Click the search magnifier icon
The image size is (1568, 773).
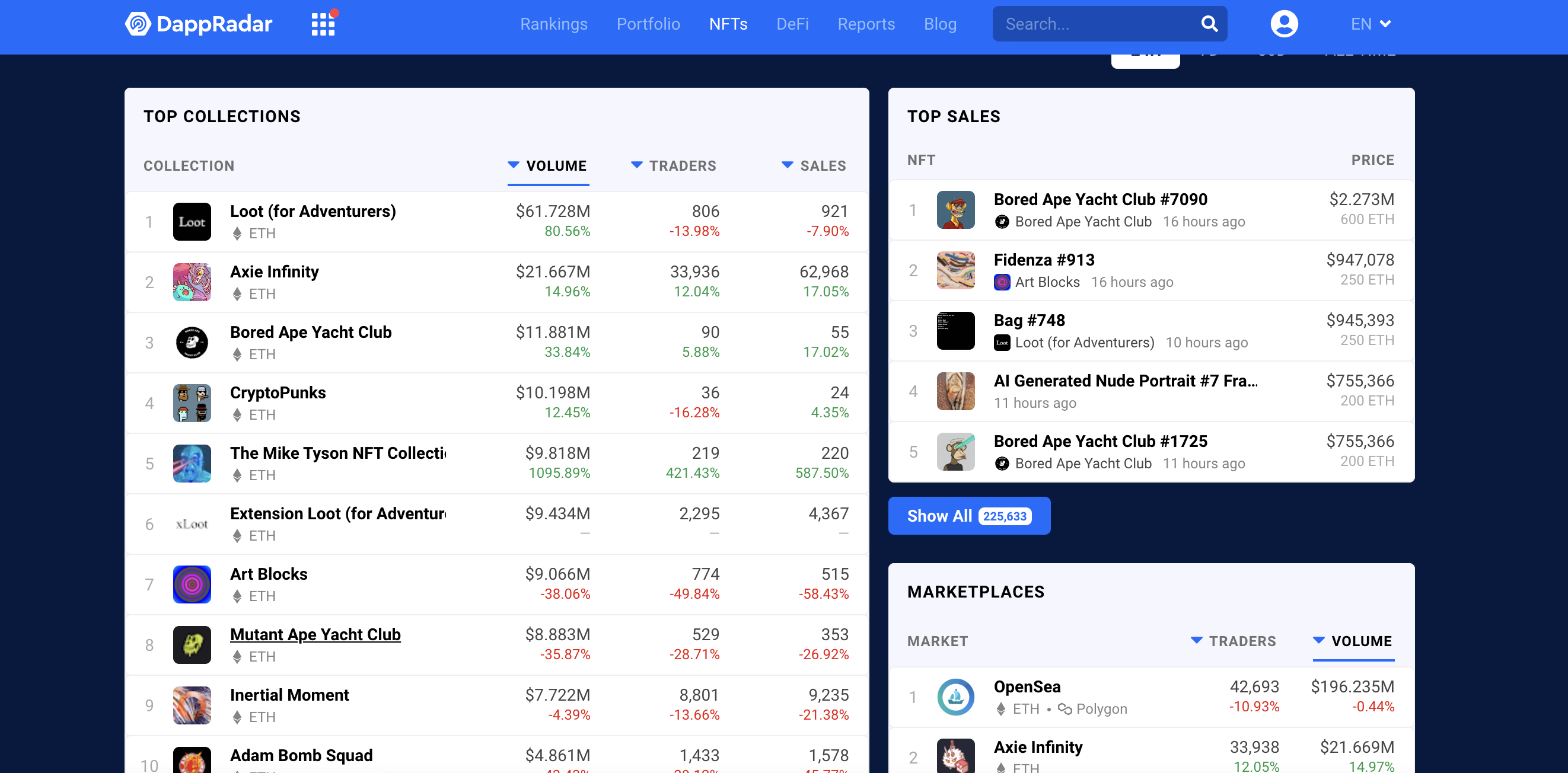point(1209,24)
